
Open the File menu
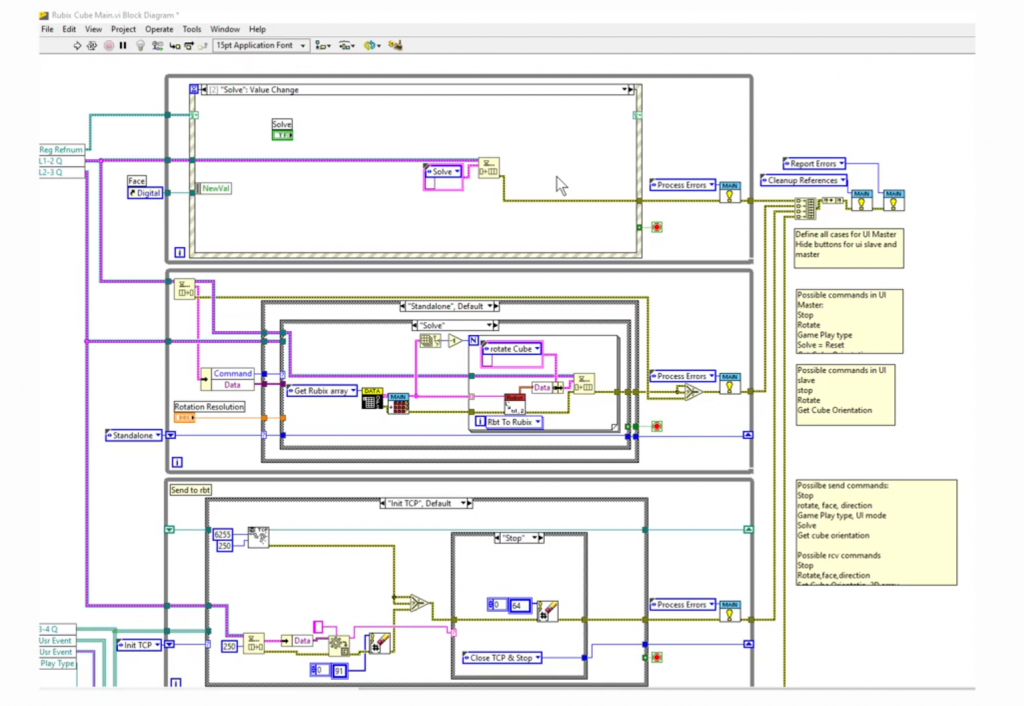(48, 29)
